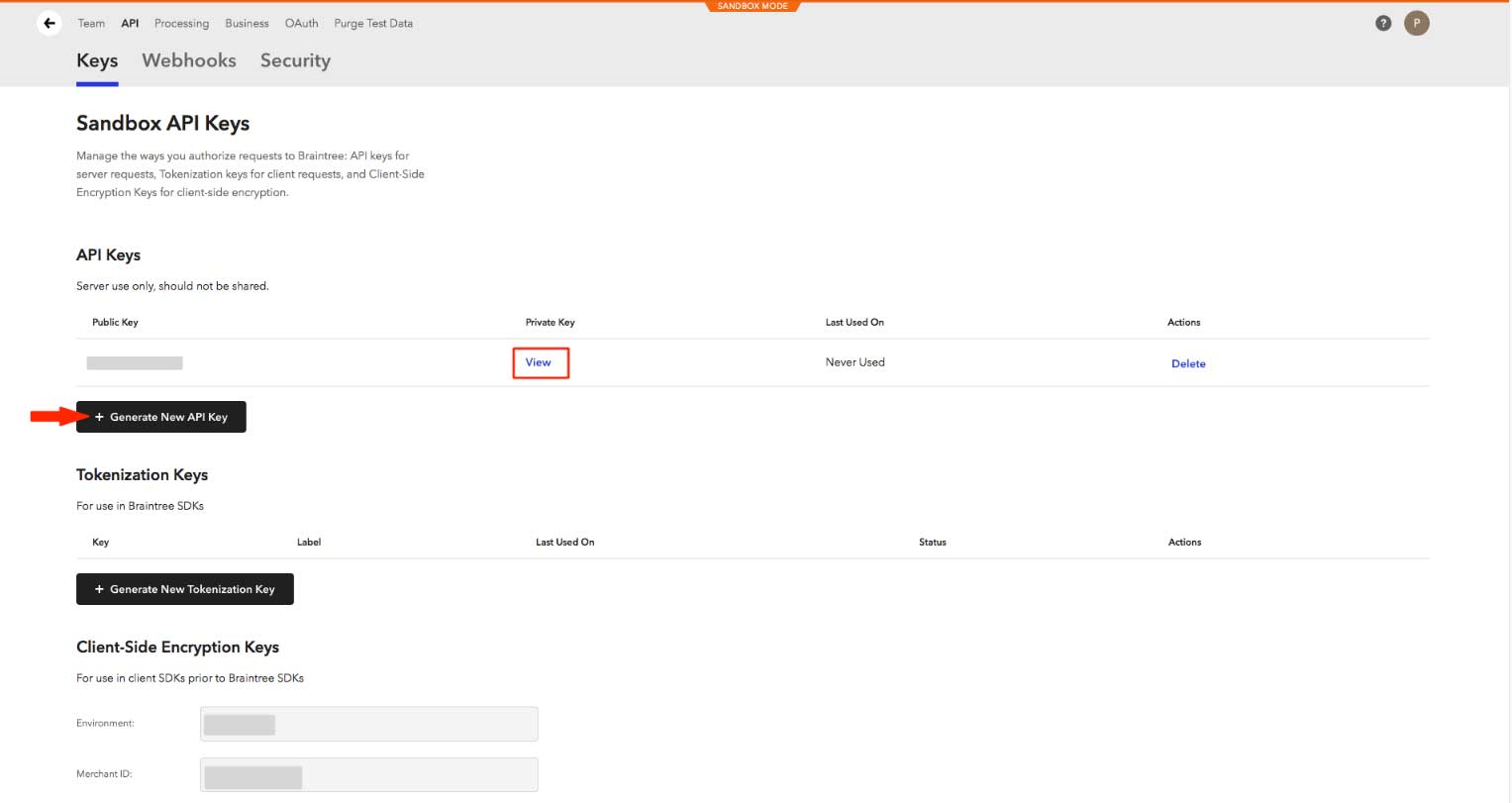This screenshot has width=1512, height=803.
Task: Click the 'Tokenization Keys' heading
Action: click(143, 475)
